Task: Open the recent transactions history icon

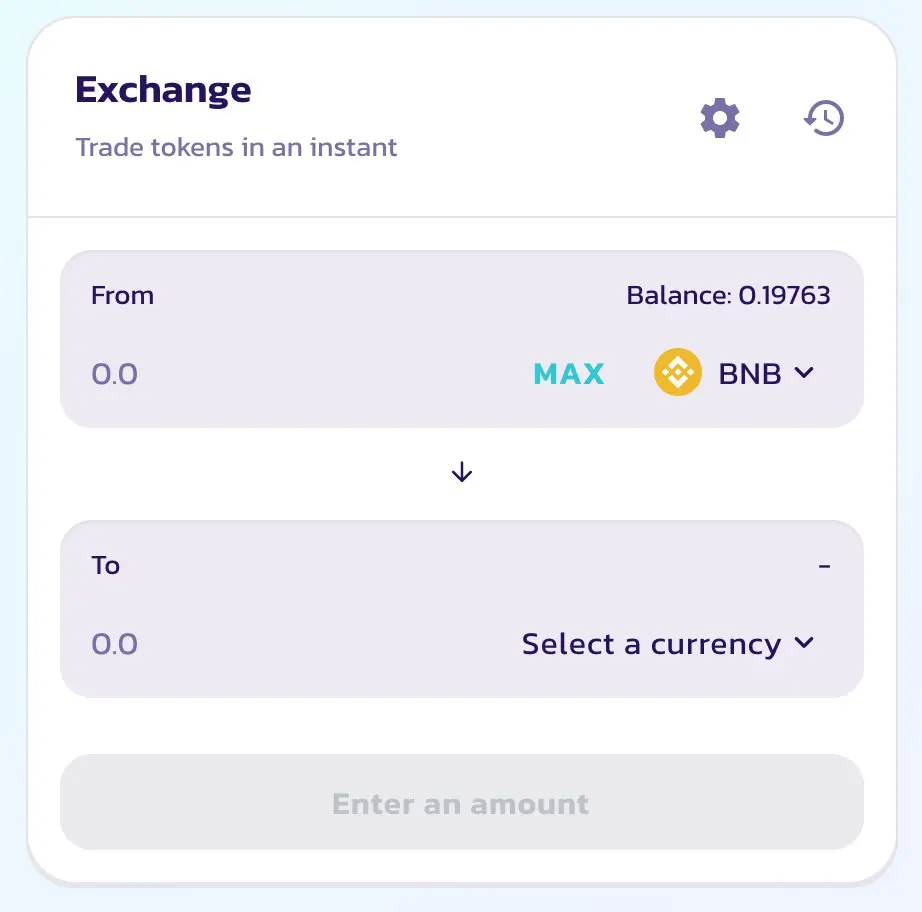Action: (824, 118)
